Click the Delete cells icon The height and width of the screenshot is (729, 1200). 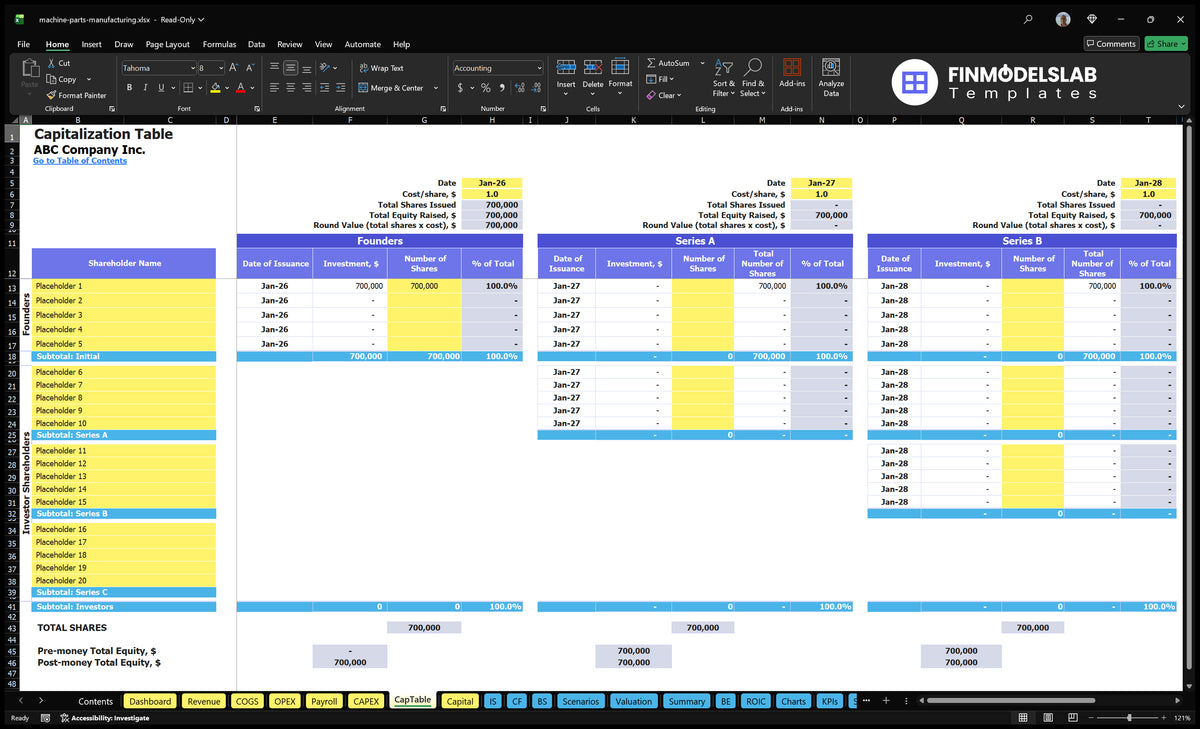click(593, 67)
